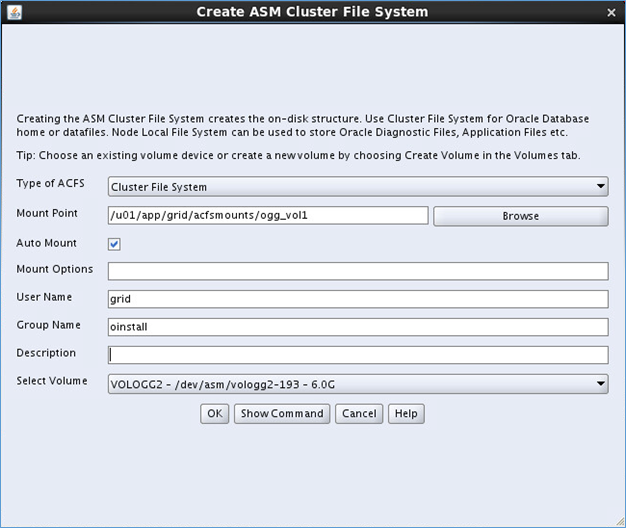This screenshot has height=528, width=626.
Task: Click the 'Type of ACFS' label
Action: 50,183
